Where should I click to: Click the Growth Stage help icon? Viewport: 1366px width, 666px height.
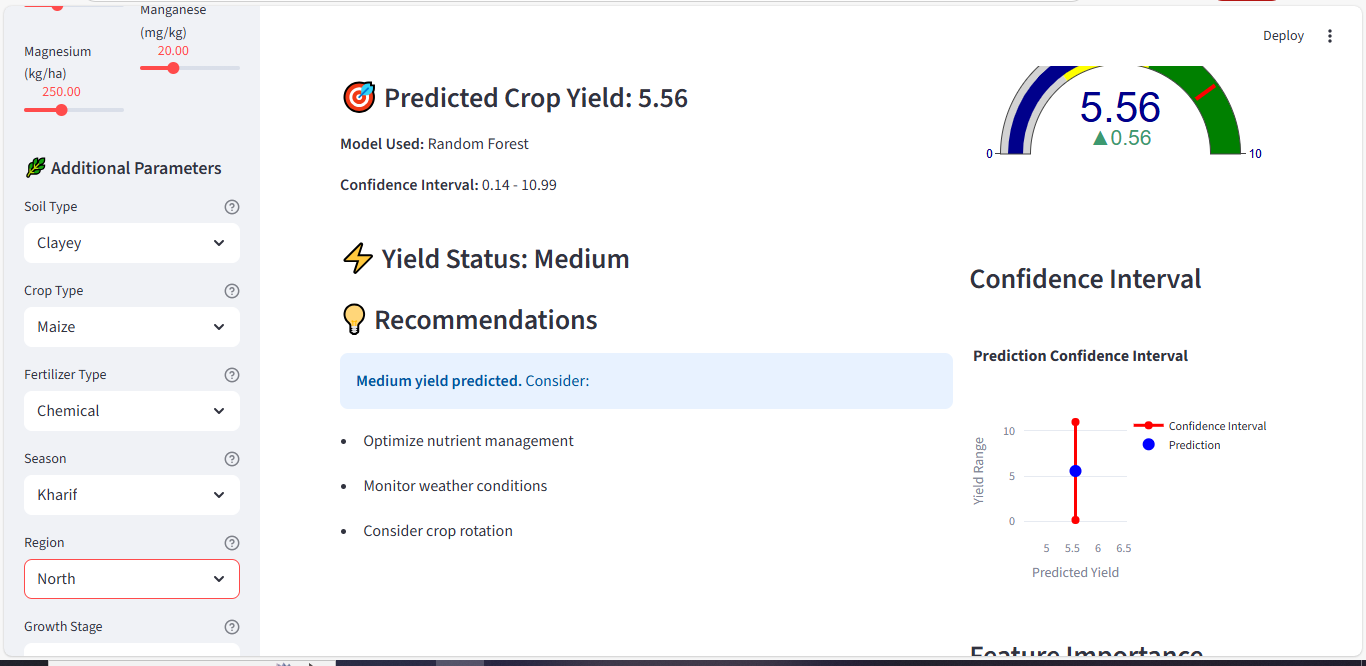pyautogui.click(x=232, y=627)
